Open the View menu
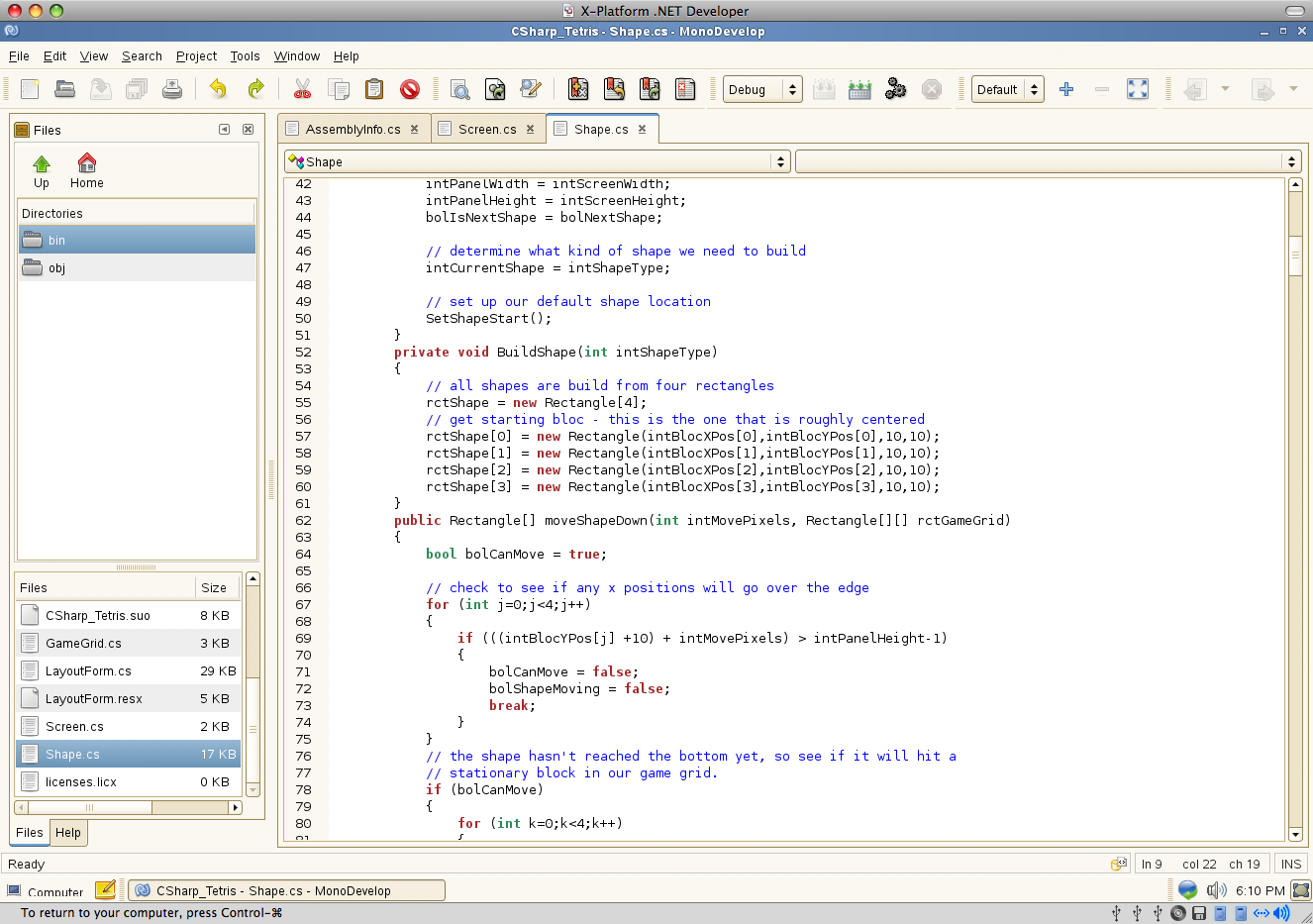Viewport: 1313px width, 924px height. (94, 56)
